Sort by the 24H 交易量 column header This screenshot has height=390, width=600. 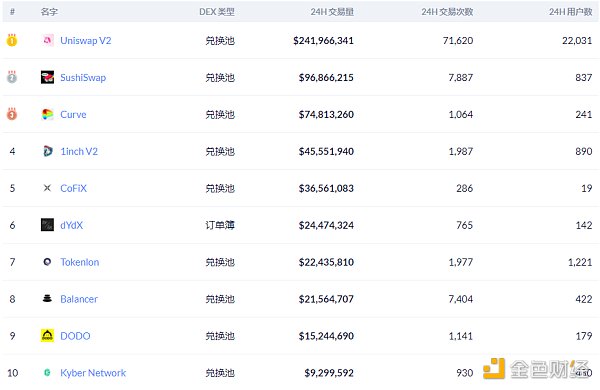point(332,12)
